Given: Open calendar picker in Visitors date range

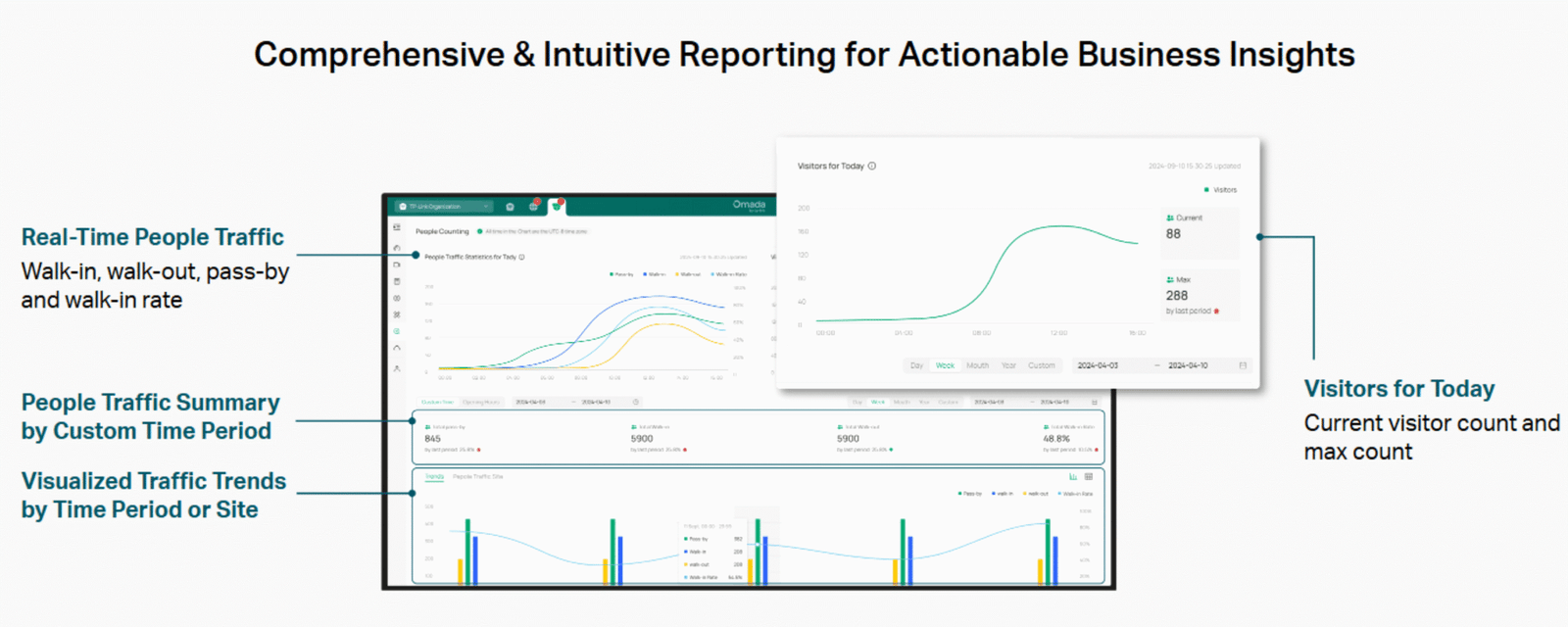Looking at the screenshot, I should coord(1243,365).
